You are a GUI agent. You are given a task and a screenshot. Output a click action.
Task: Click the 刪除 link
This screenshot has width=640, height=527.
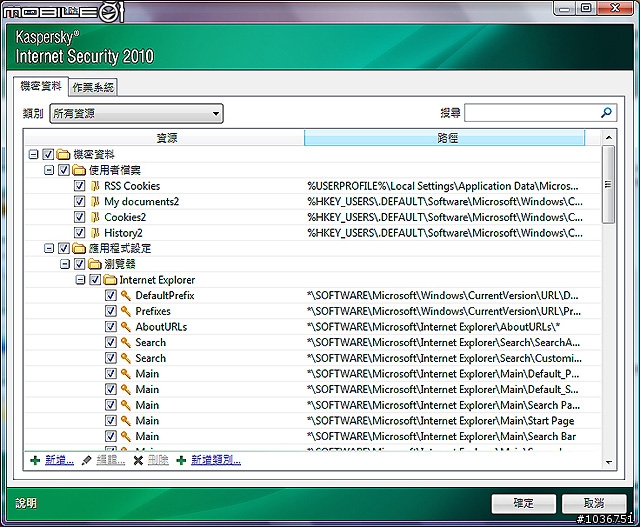click(x=158, y=460)
